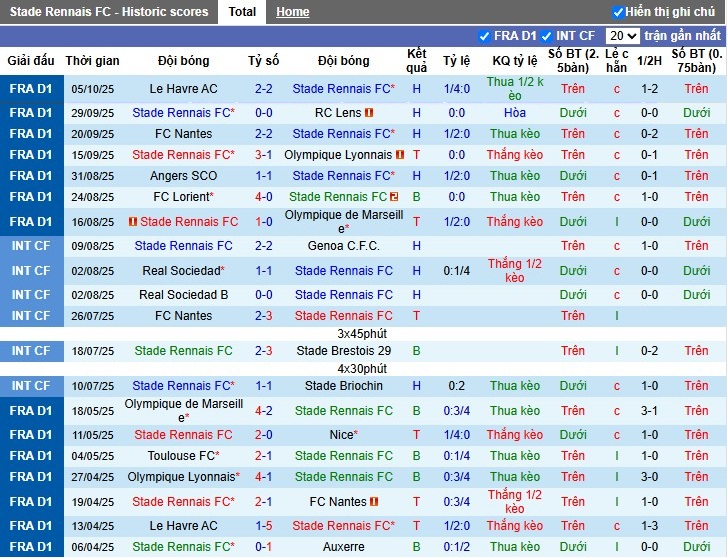Switch to the Home tab

tap(292, 12)
